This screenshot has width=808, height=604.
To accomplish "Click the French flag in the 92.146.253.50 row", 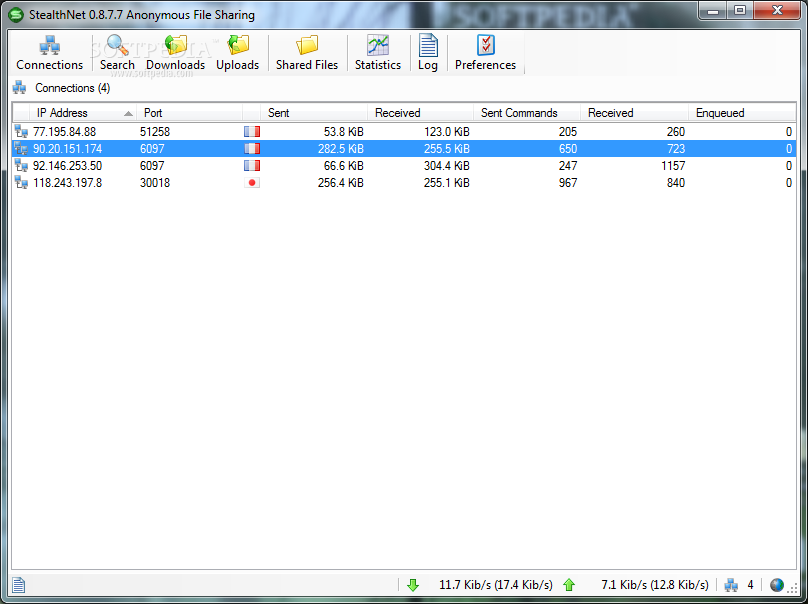I will [252, 166].
